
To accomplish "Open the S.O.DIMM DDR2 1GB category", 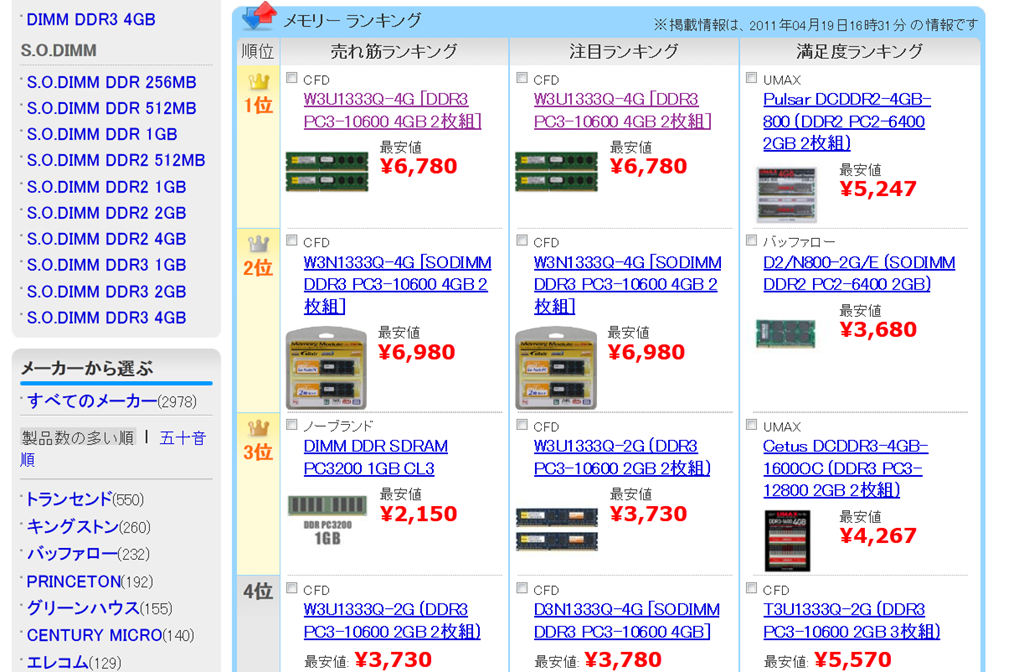I will [x=106, y=187].
